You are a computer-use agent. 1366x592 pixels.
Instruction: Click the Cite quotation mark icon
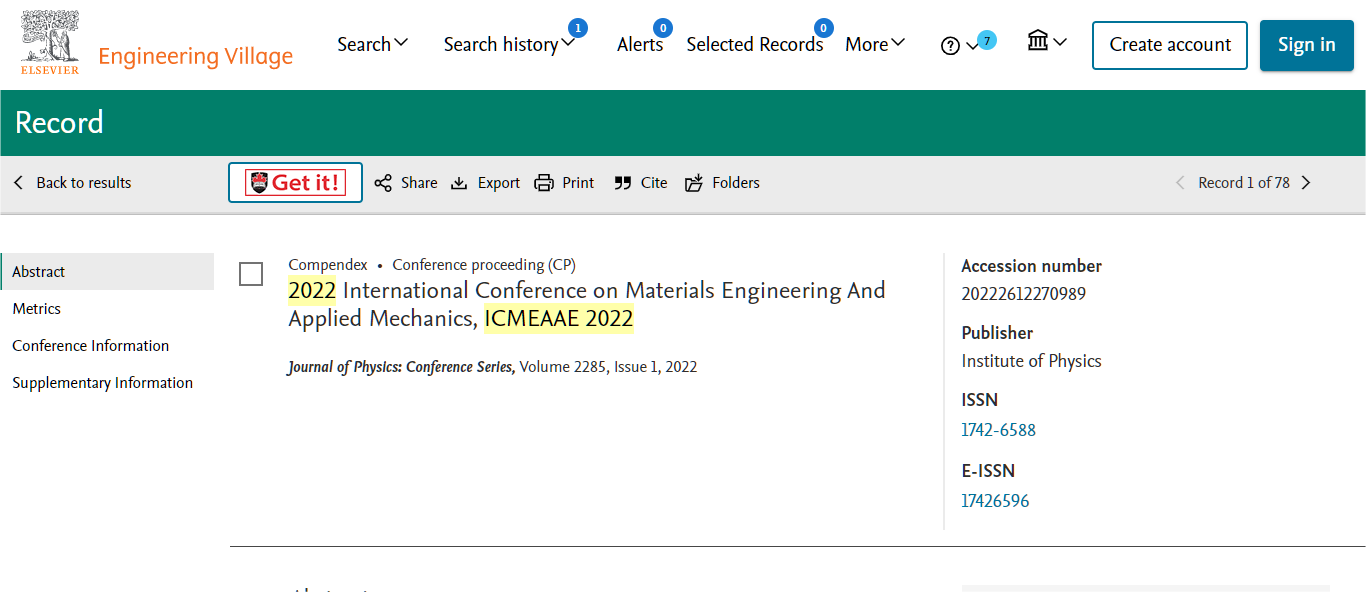(x=623, y=183)
